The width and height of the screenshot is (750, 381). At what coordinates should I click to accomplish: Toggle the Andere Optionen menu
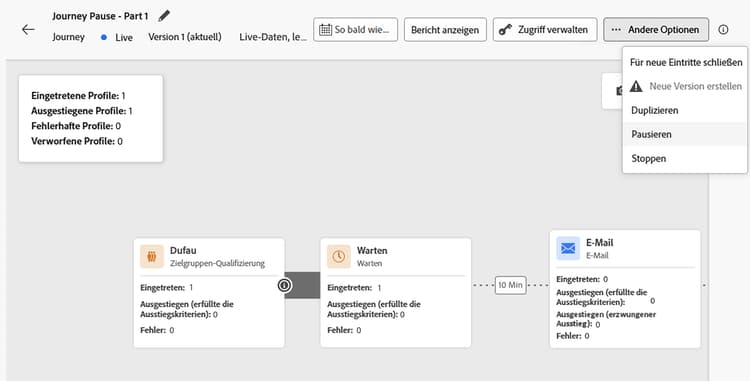656,30
